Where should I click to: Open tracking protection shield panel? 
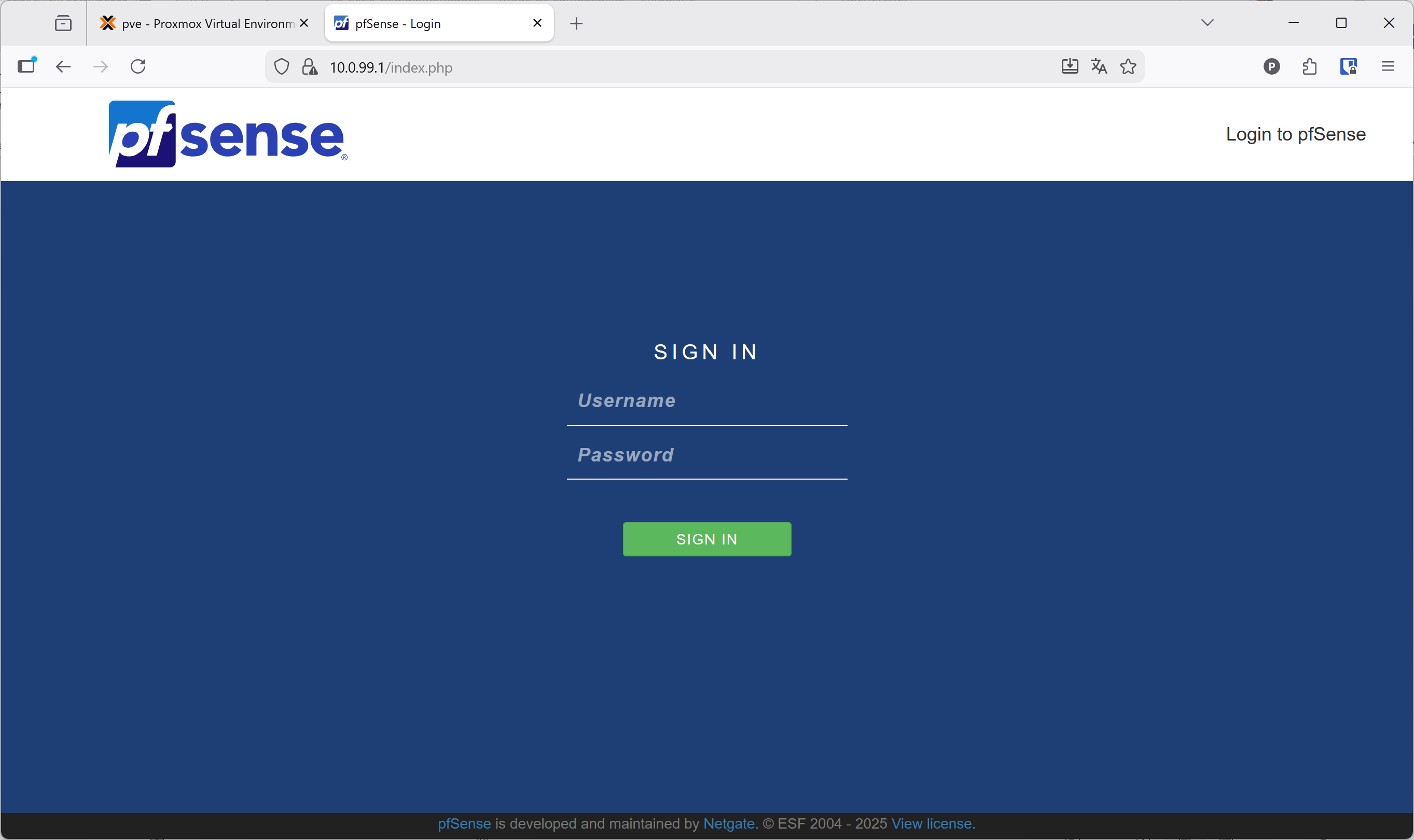click(282, 67)
